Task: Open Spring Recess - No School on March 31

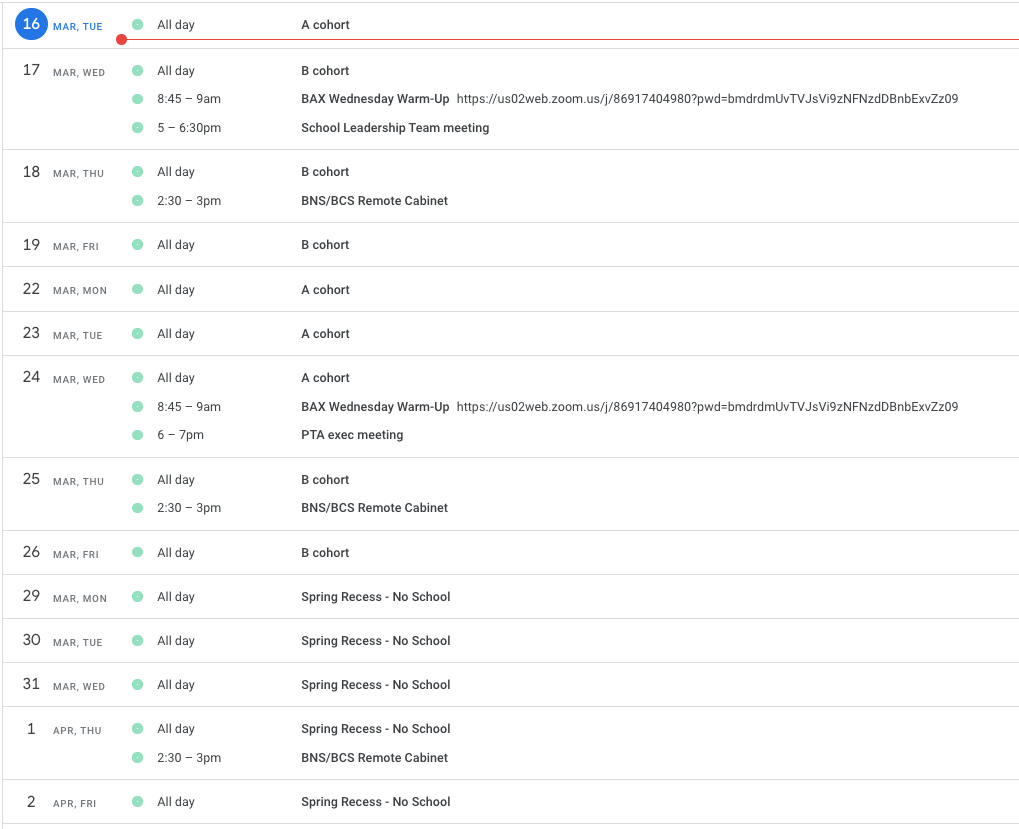Action: click(376, 685)
